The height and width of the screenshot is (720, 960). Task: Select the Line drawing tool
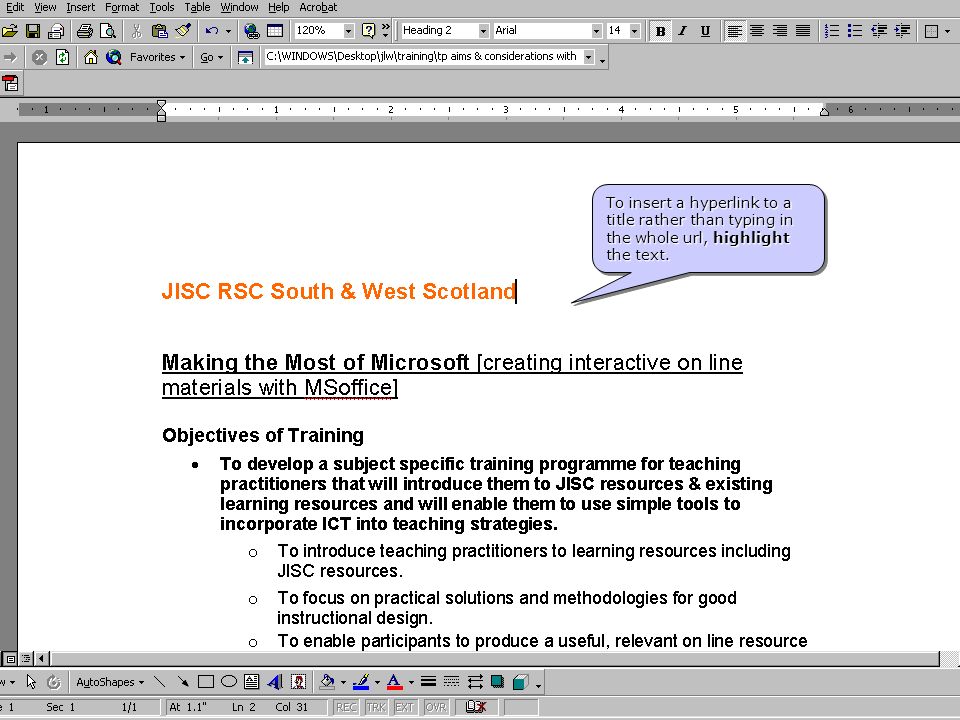click(159, 681)
